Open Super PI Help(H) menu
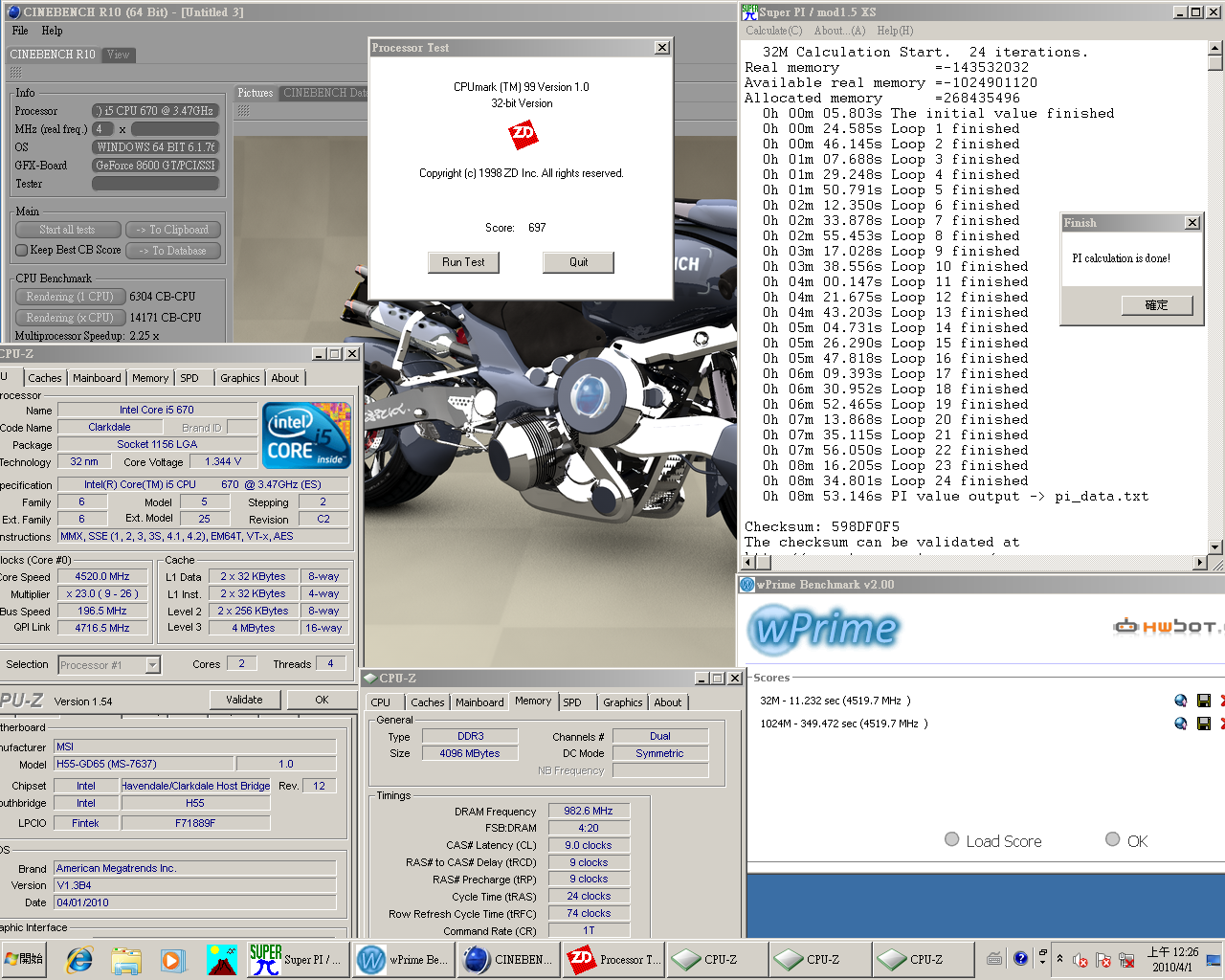The height and width of the screenshot is (980, 1225). [895, 31]
